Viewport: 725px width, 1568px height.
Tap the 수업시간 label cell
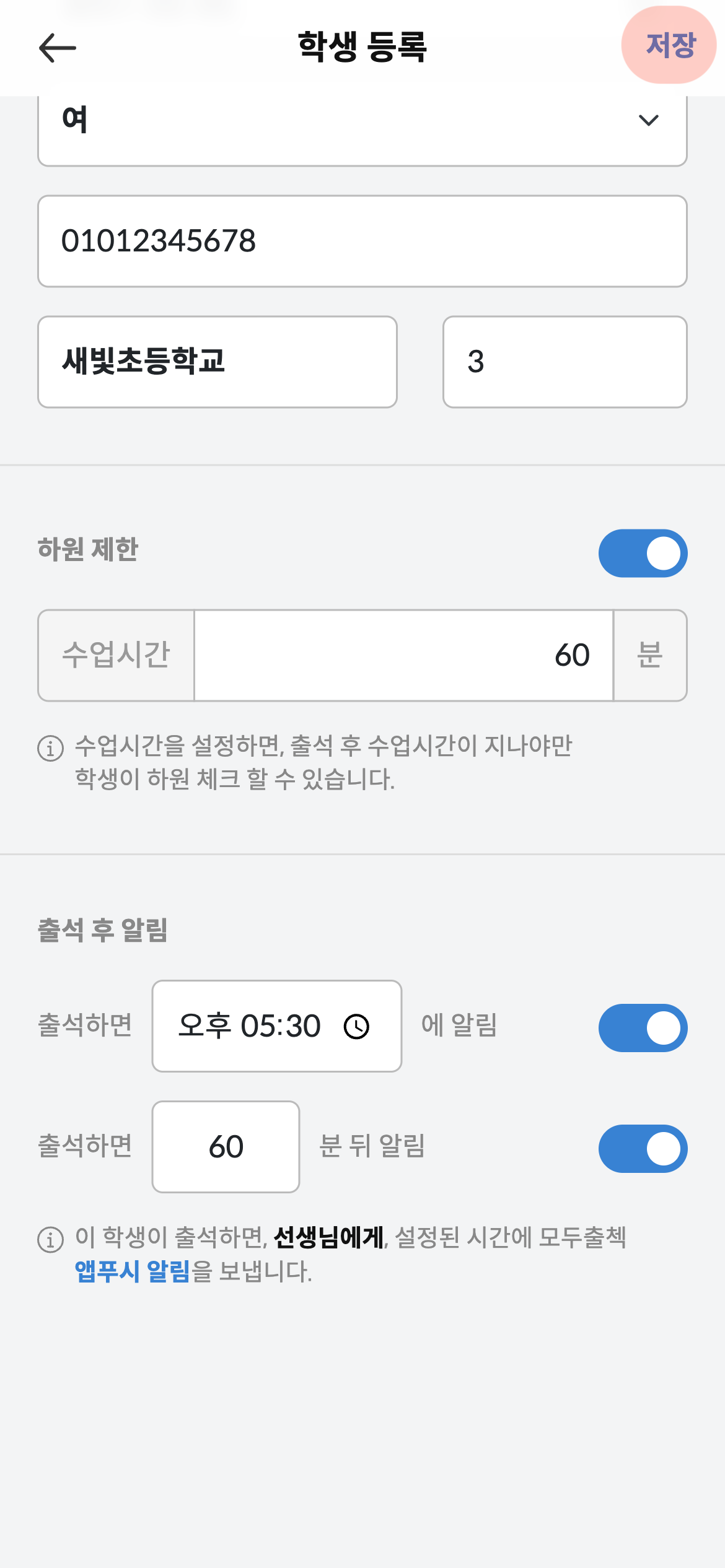tap(116, 655)
